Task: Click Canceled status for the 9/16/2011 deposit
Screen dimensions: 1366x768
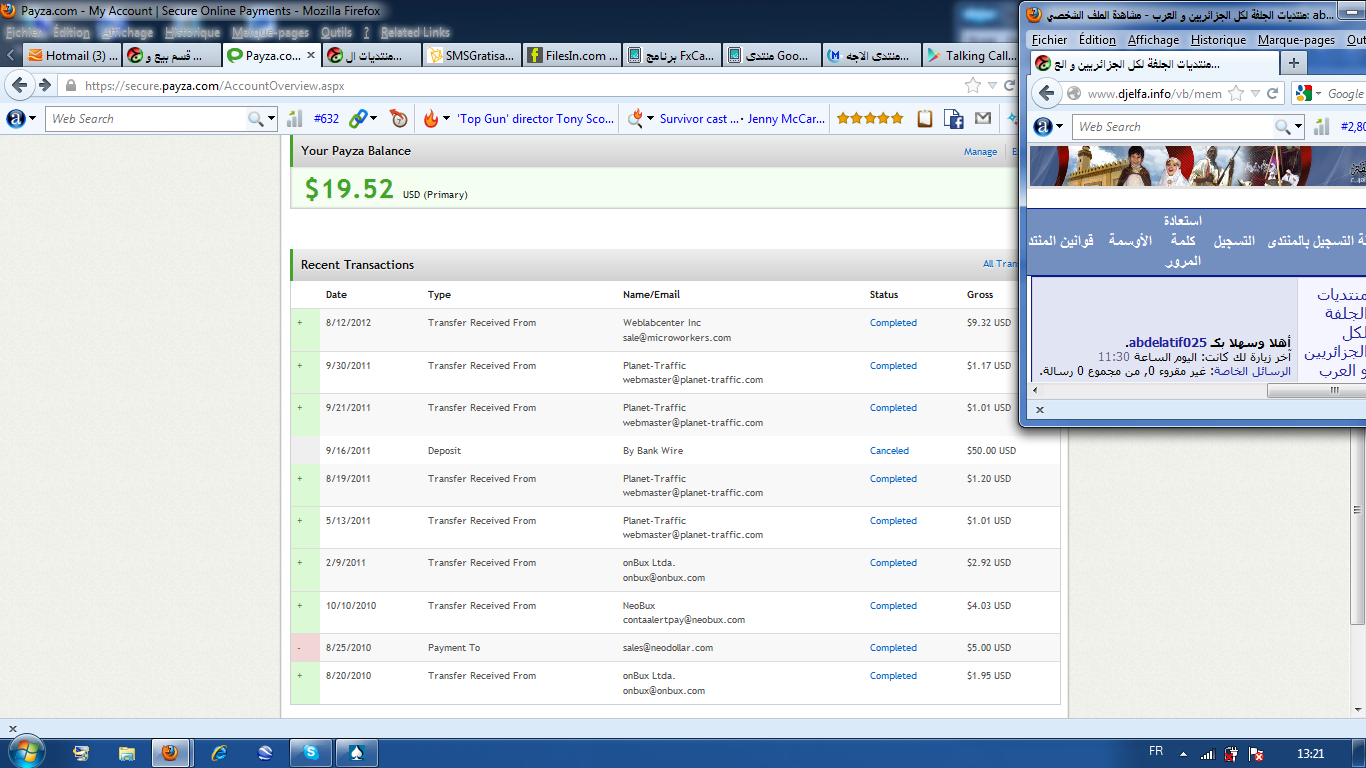Action: pyautogui.click(x=889, y=451)
